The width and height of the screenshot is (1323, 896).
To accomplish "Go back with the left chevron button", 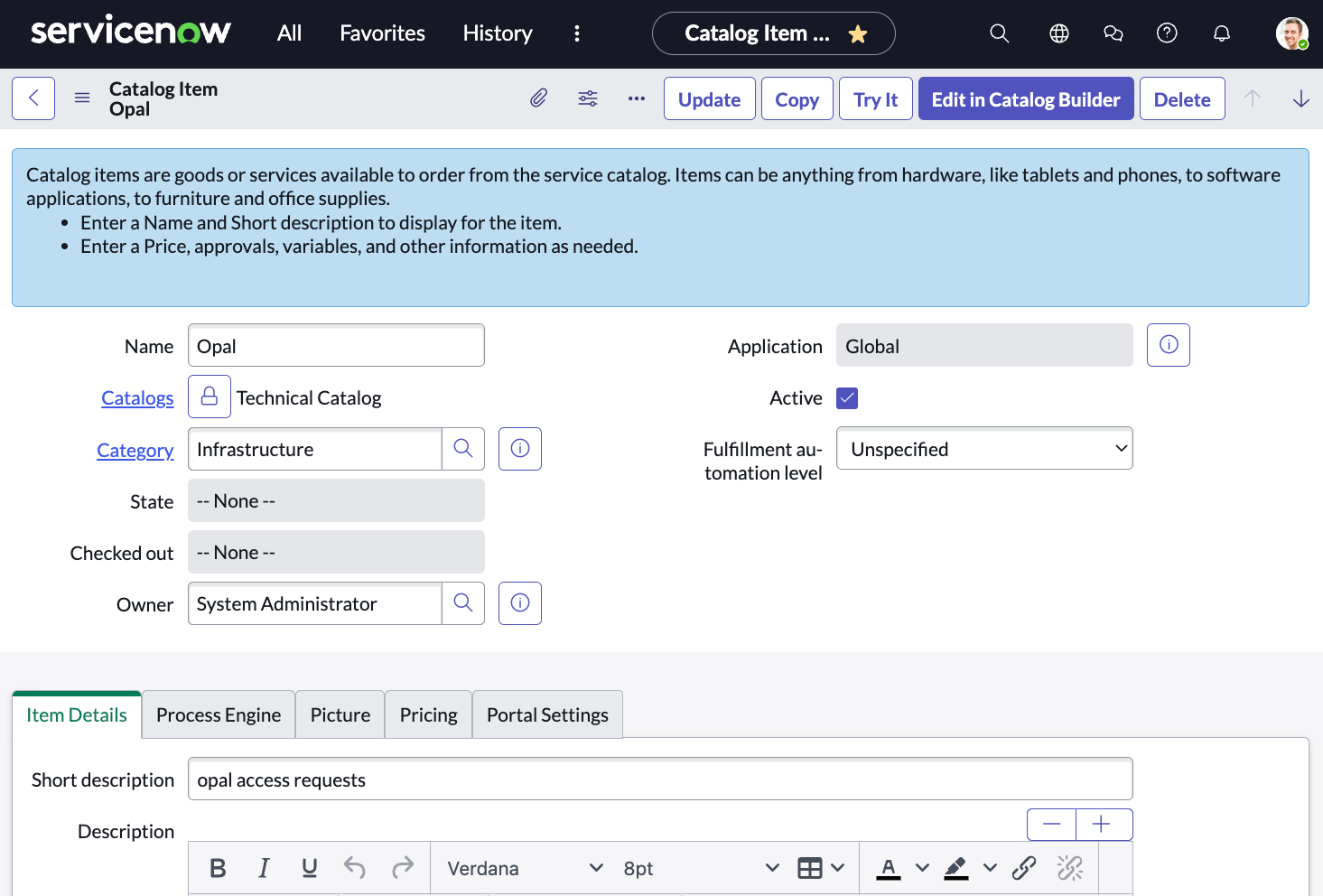I will coord(33,98).
